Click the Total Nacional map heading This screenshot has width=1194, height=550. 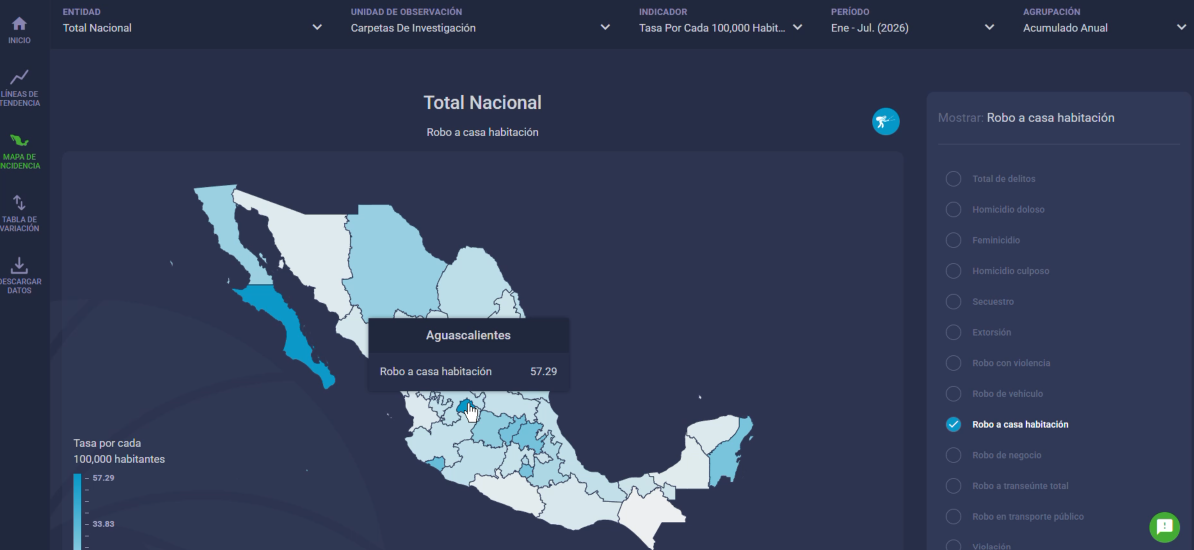tap(482, 103)
